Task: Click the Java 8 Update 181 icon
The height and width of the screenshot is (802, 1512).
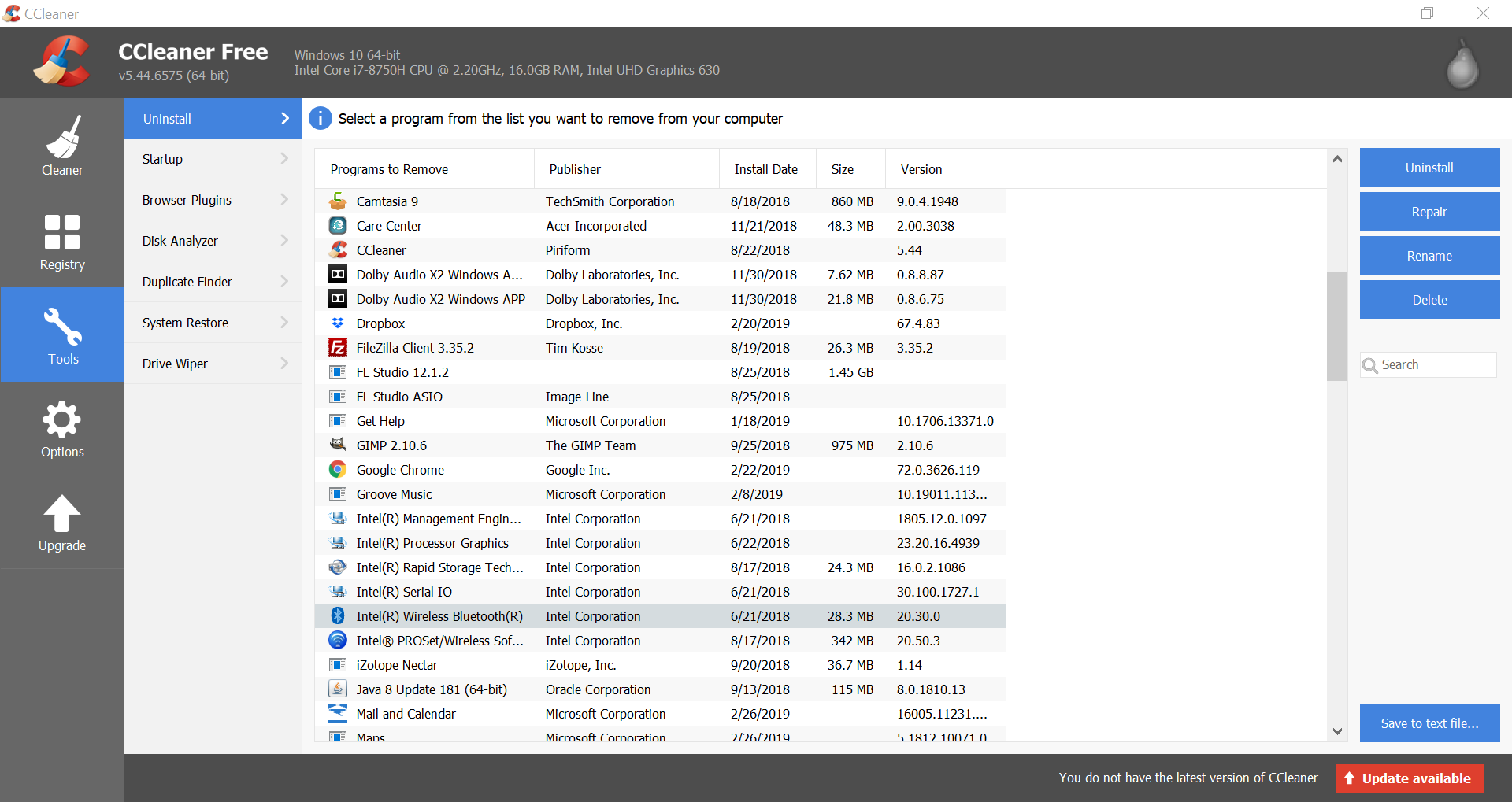Action: pos(338,689)
